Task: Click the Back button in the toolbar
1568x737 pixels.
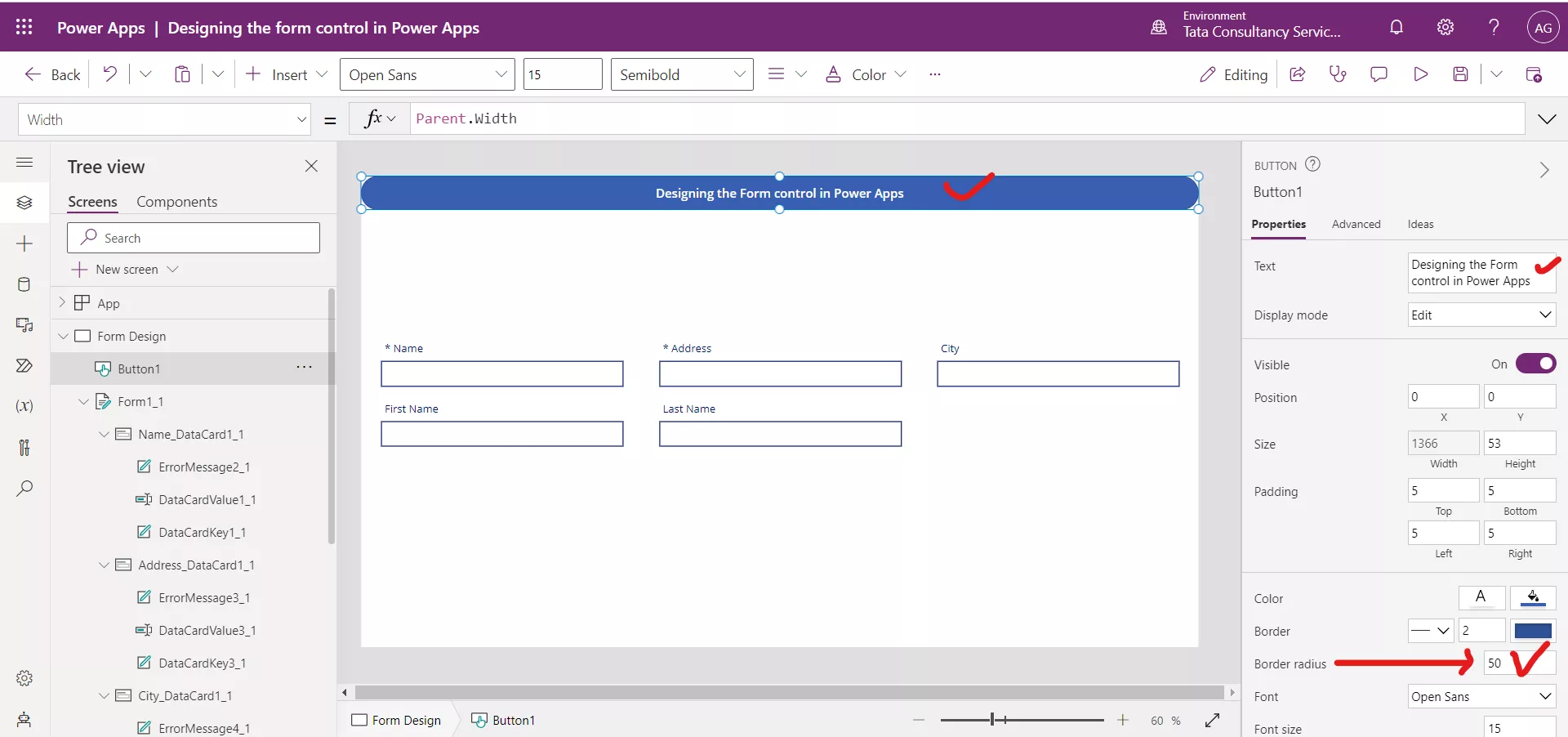Action: tap(51, 74)
